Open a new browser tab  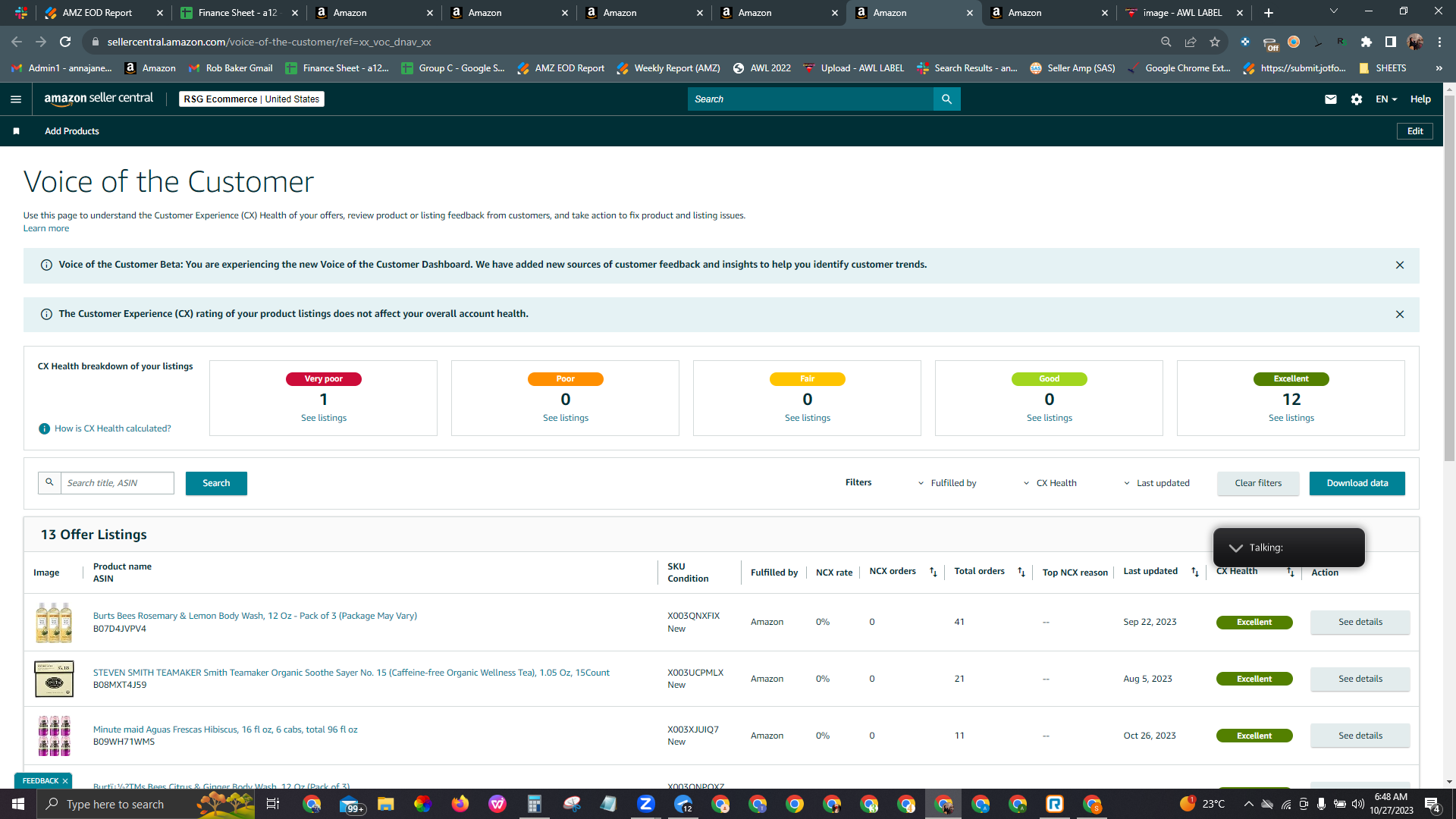(1269, 13)
